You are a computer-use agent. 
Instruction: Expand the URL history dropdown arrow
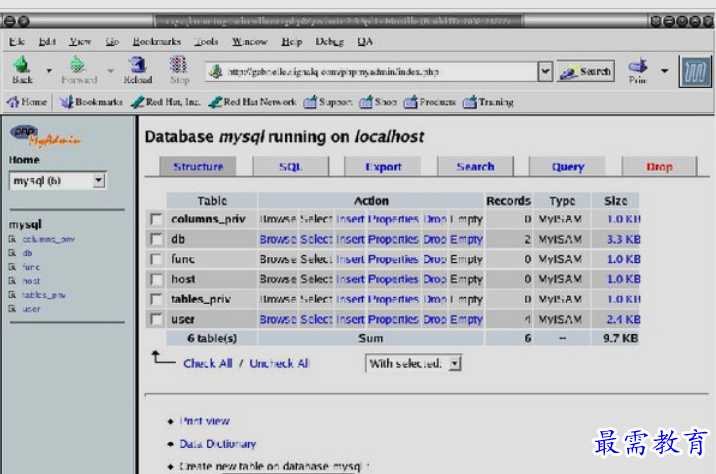click(x=545, y=72)
